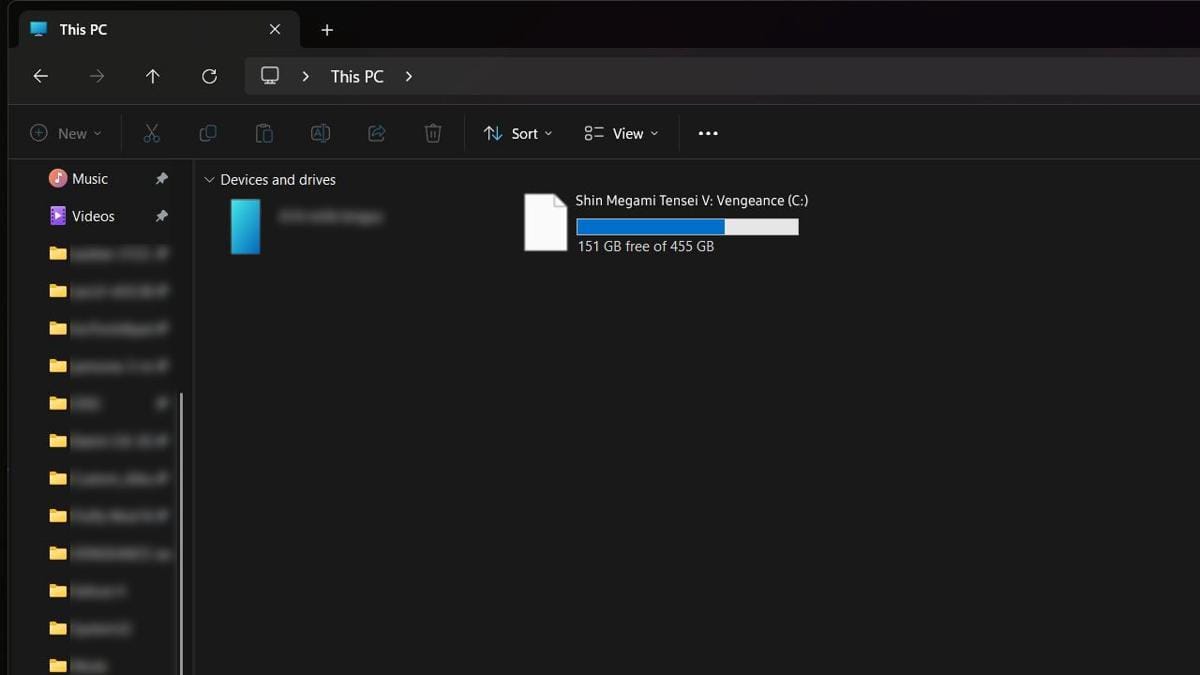Image resolution: width=1200 pixels, height=675 pixels.
Task: Open the See more ellipsis menu
Action: (708, 133)
